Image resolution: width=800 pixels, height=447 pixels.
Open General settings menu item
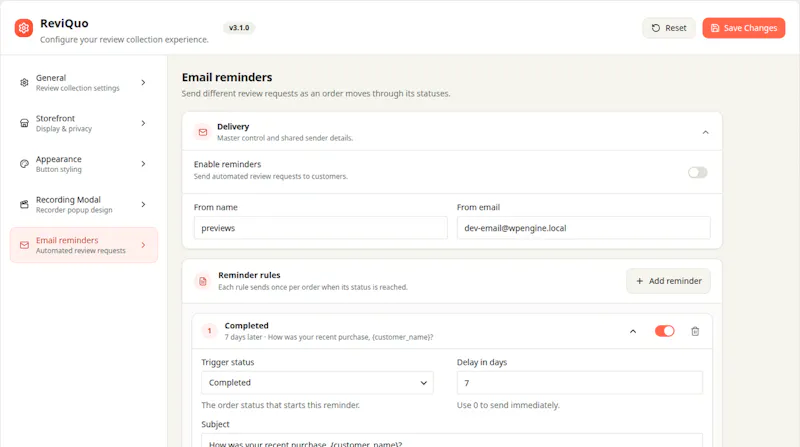coord(84,83)
